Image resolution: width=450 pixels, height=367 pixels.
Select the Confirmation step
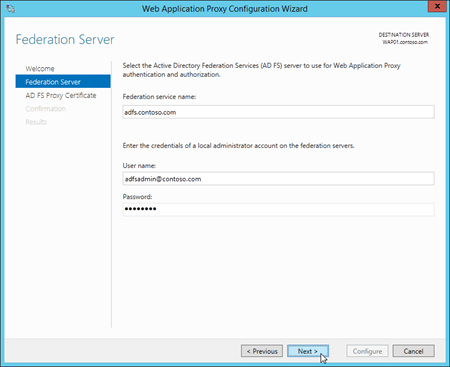[x=45, y=109]
